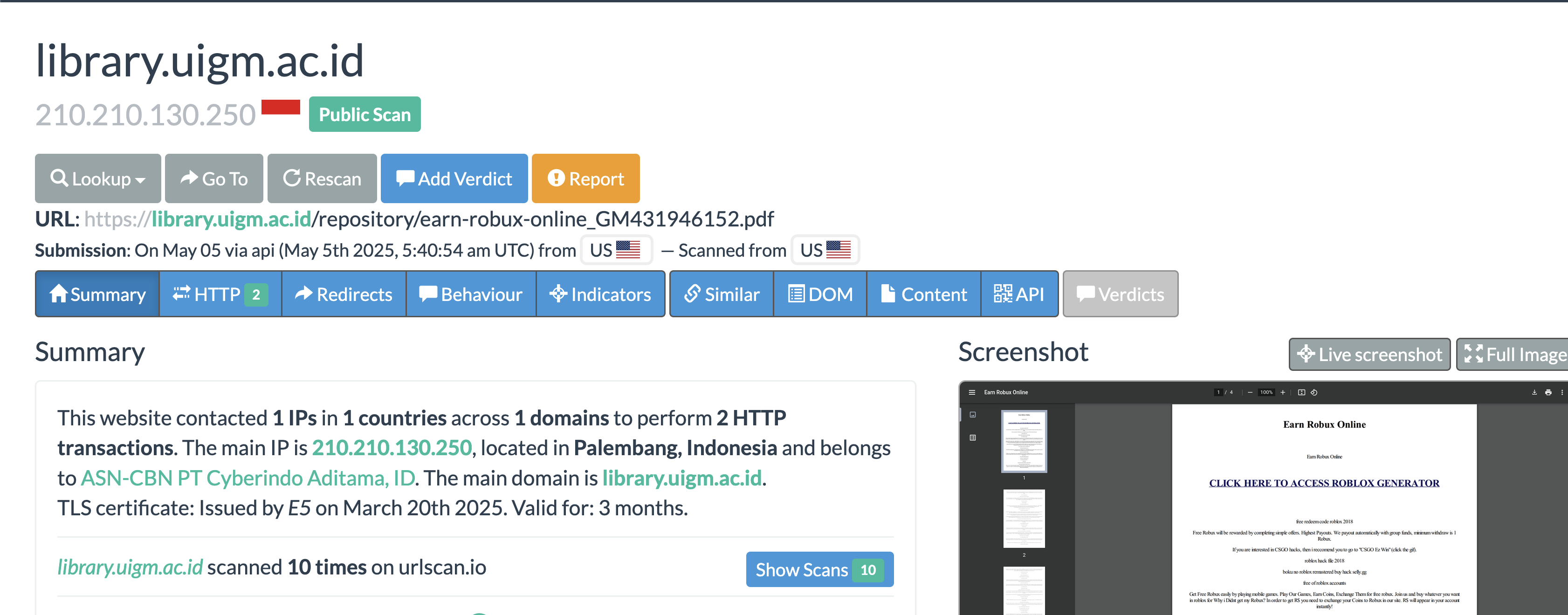1568x615 pixels.
Task: Click the Live screenshot button
Action: pos(1369,355)
